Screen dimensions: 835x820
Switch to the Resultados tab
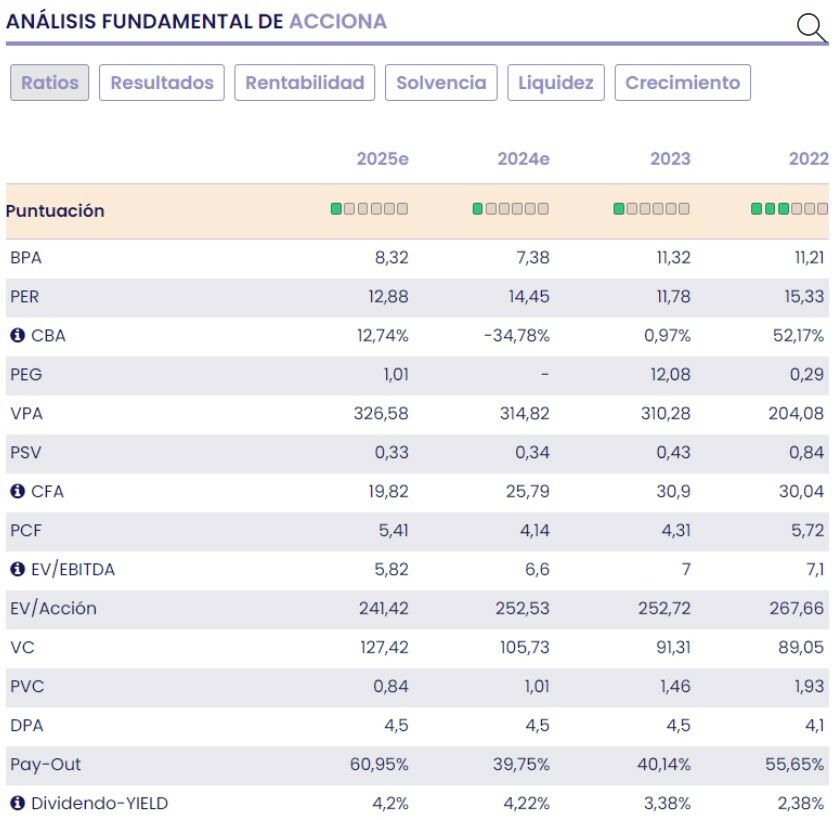(x=161, y=83)
